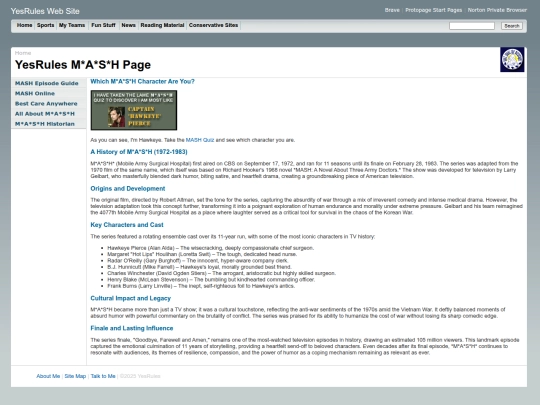The width and height of the screenshot is (540, 405).
Task: Click the YesRules M*A*S*H Page title
Action: click(x=83, y=65)
